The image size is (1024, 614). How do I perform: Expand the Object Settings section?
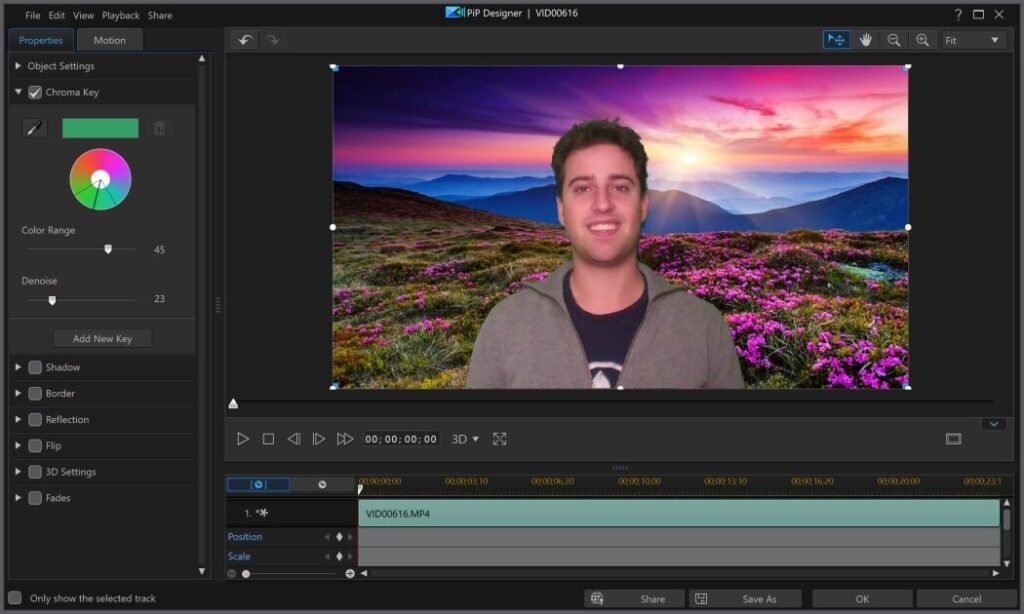click(18, 66)
